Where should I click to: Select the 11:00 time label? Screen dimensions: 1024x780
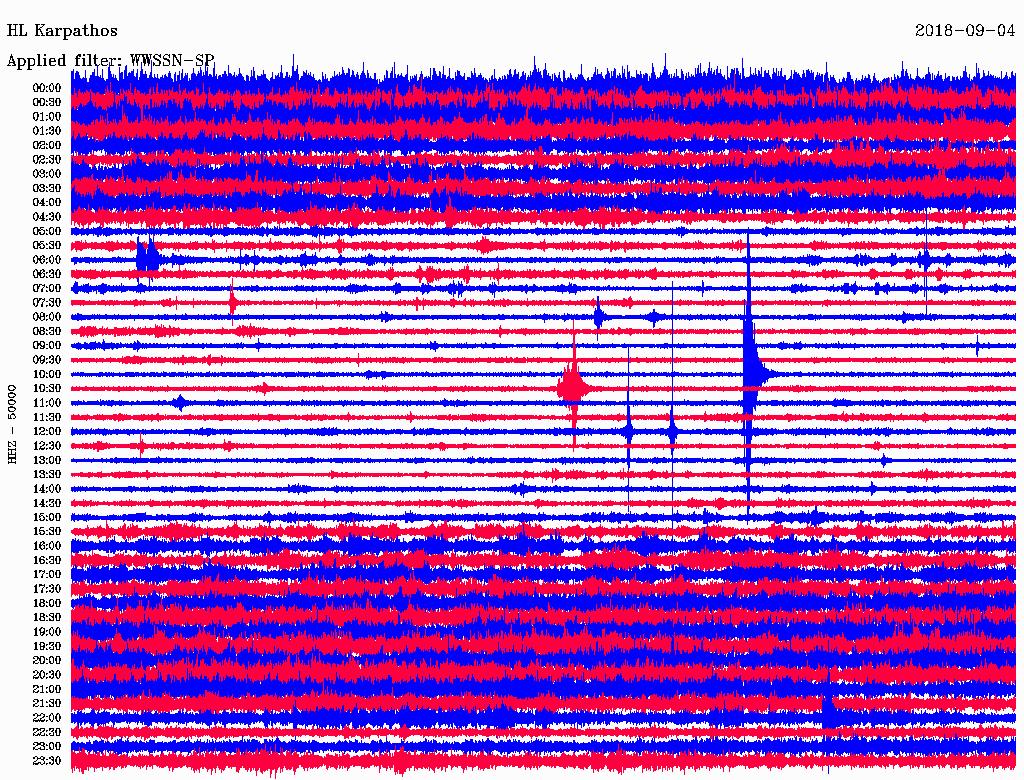pos(47,403)
